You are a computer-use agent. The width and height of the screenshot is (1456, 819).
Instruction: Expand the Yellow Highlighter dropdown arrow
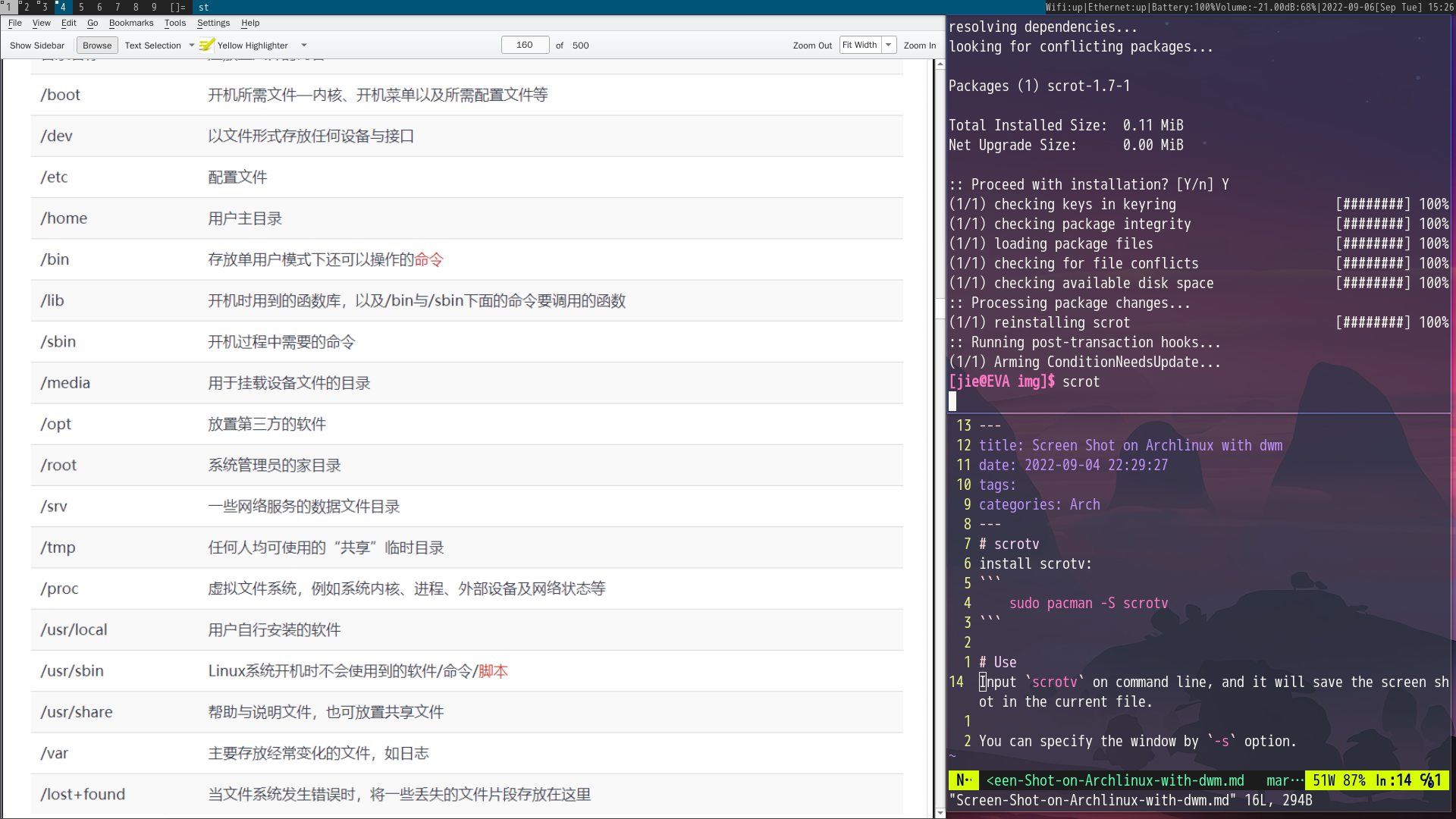coord(304,45)
